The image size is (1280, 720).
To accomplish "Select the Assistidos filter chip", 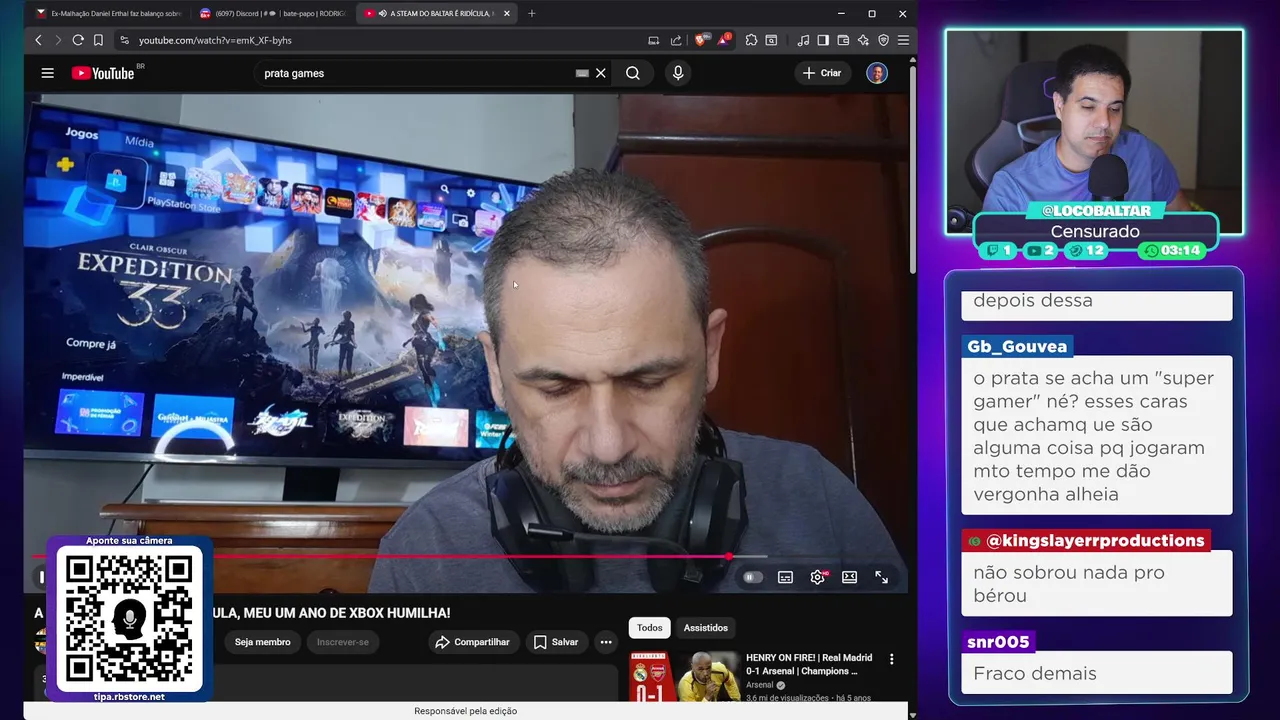I will [706, 628].
